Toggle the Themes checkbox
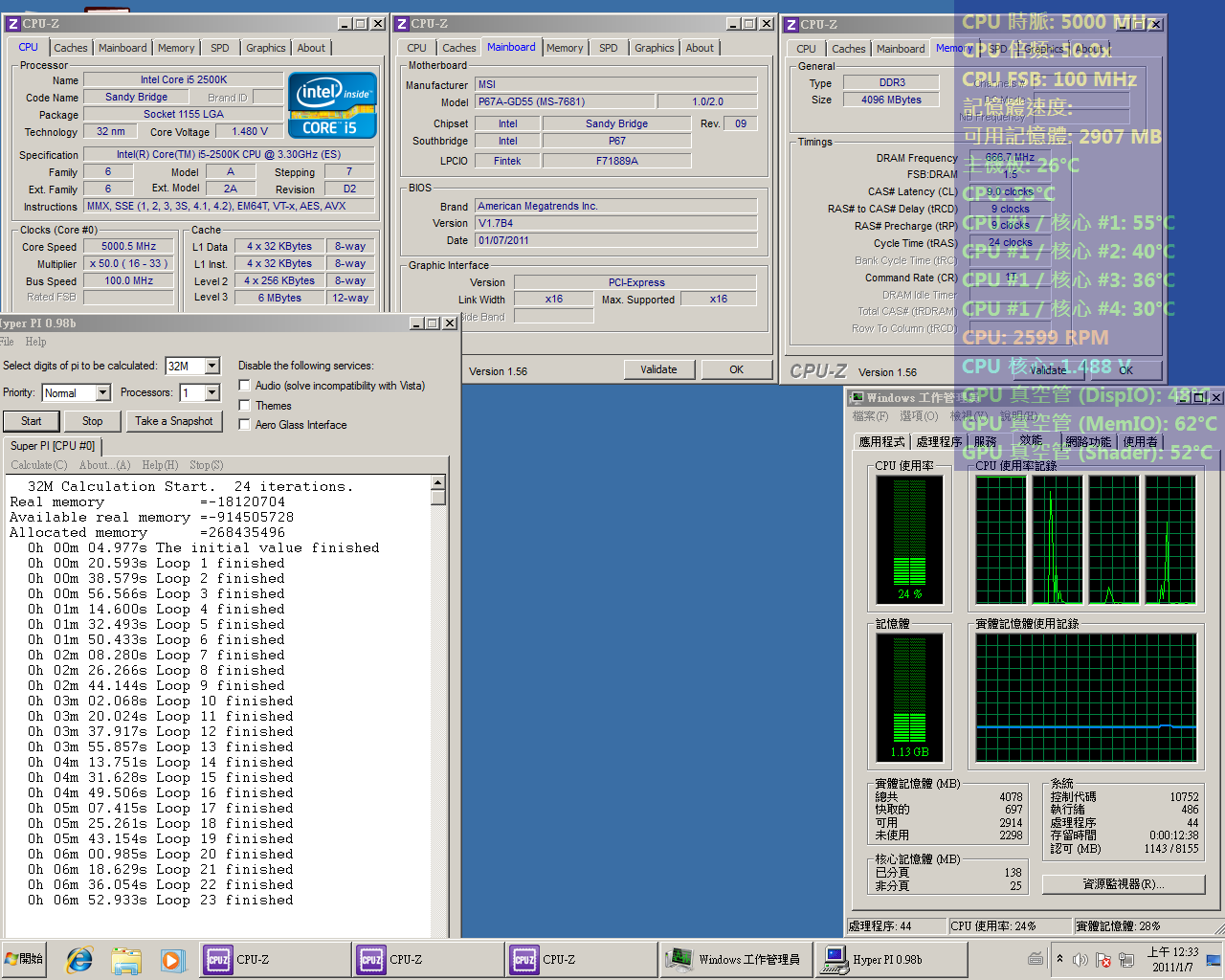Image resolution: width=1225 pixels, height=980 pixels. (245, 406)
